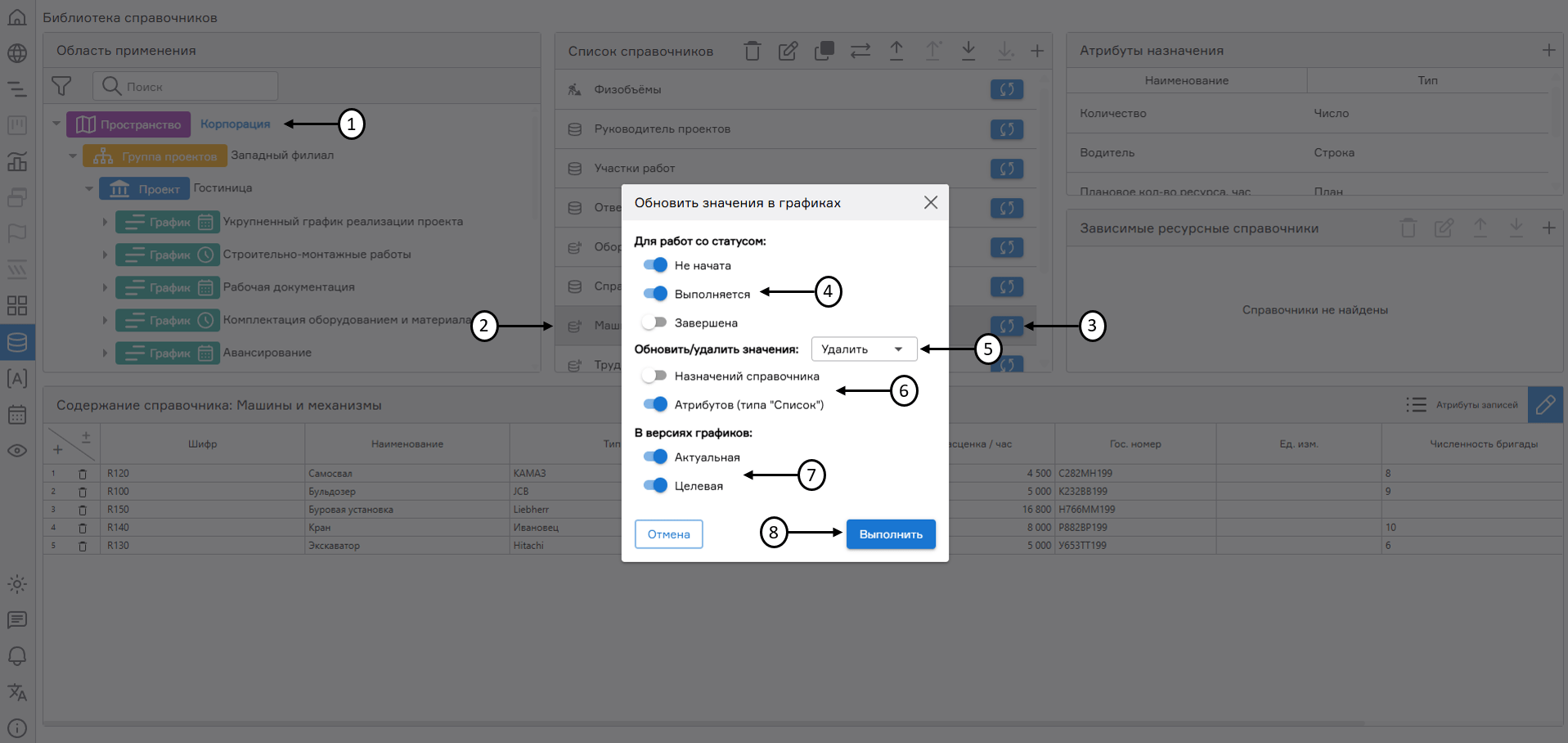Viewport: 1568px width, 743px height.
Task: Click the filter funnel icon in Область применения
Action: [61, 86]
